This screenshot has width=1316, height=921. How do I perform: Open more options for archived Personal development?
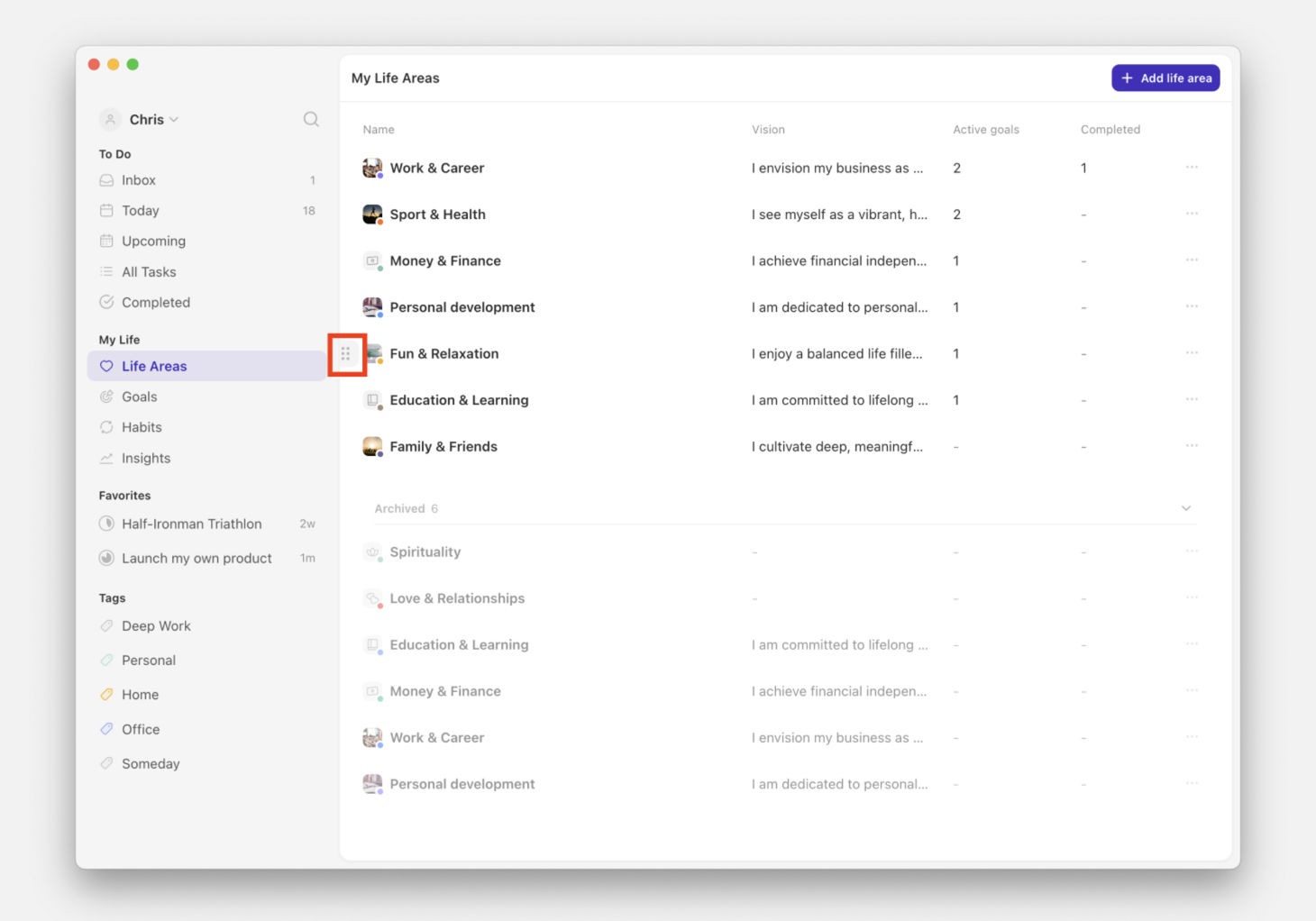tap(1192, 783)
